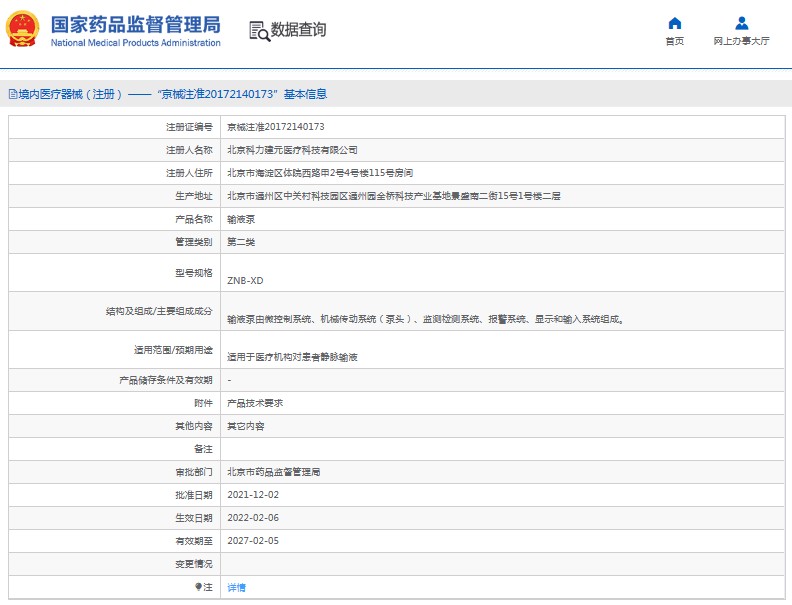Click the 境内医疗器械（注册） breadcrumb heading
The height and width of the screenshot is (605, 792).
click(71, 94)
